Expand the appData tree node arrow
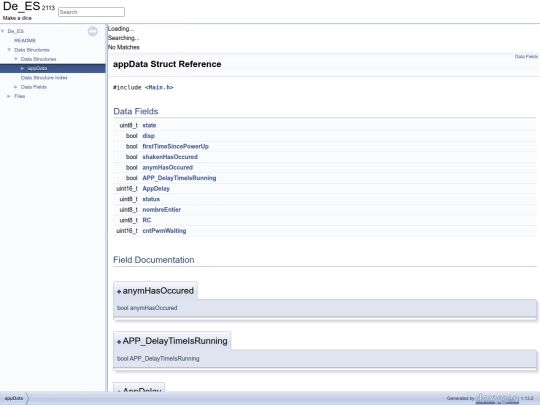Image resolution: width=540 pixels, height=405 pixels. 22,68
